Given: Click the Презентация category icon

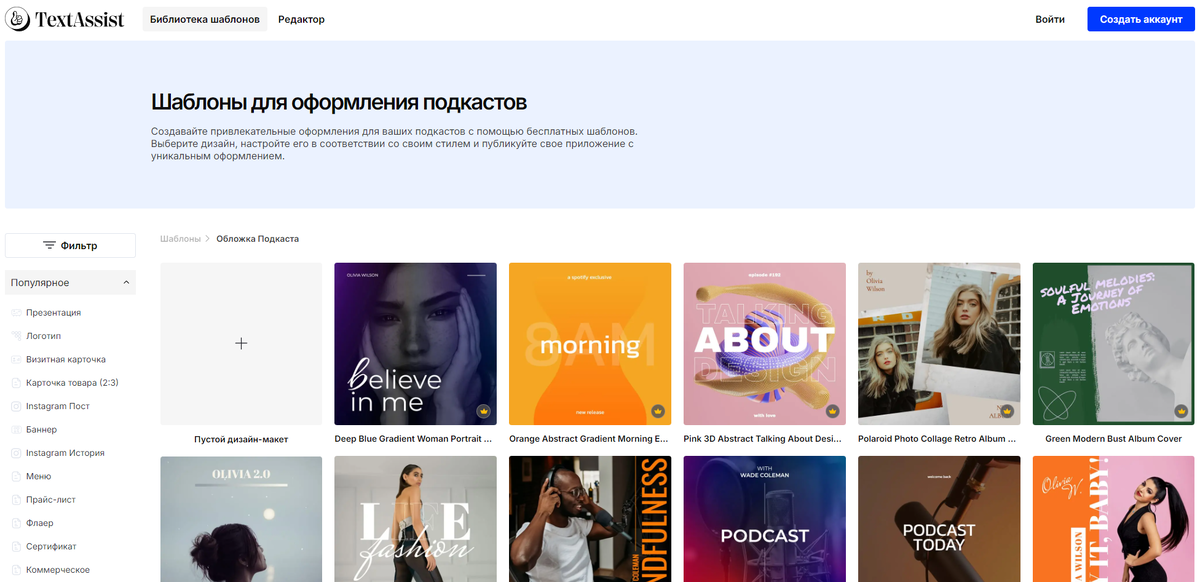Looking at the screenshot, I should click(14, 312).
